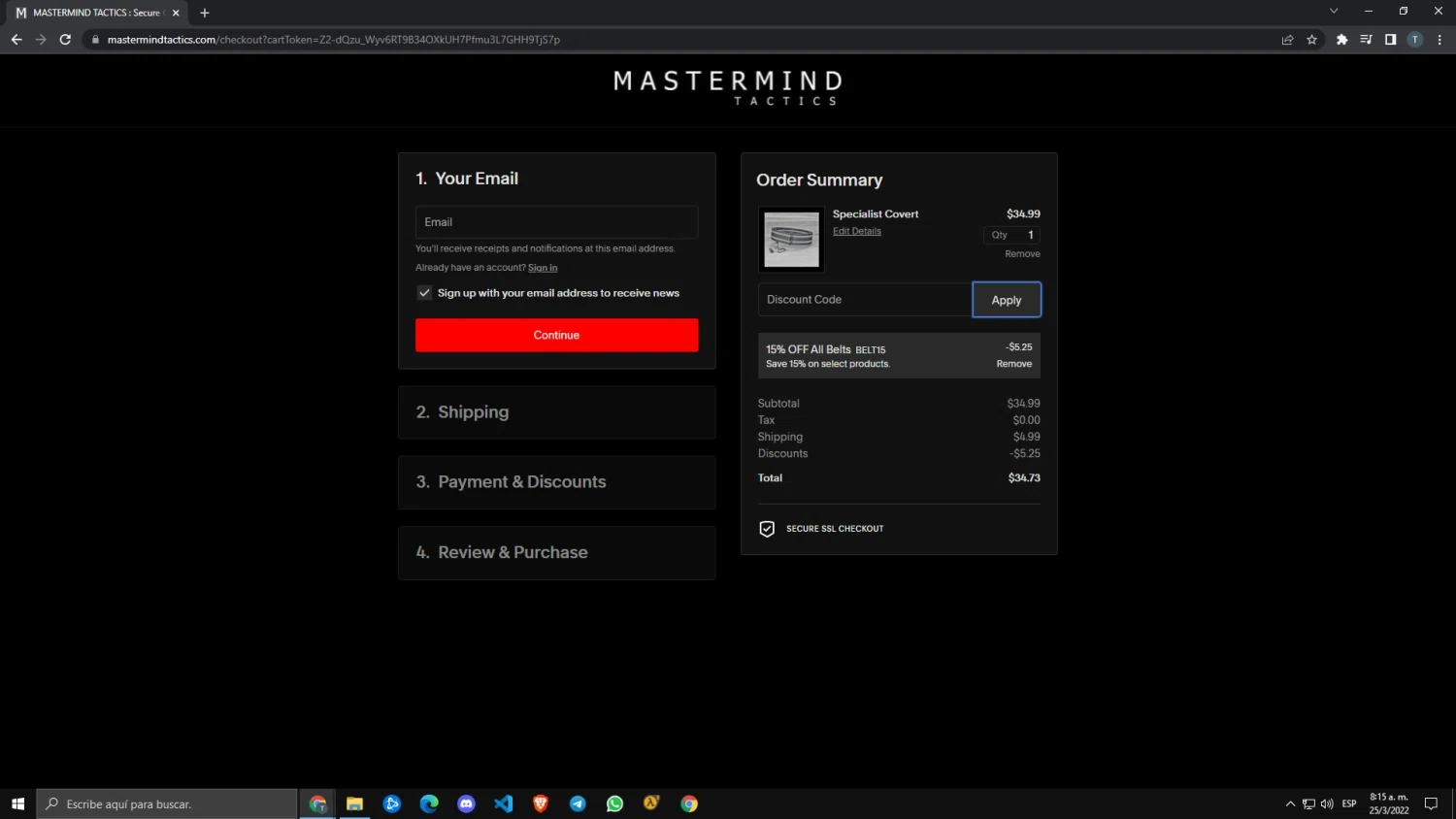The width and height of the screenshot is (1456, 819).
Task: Open the media controls icon
Action: (1366, 40)
